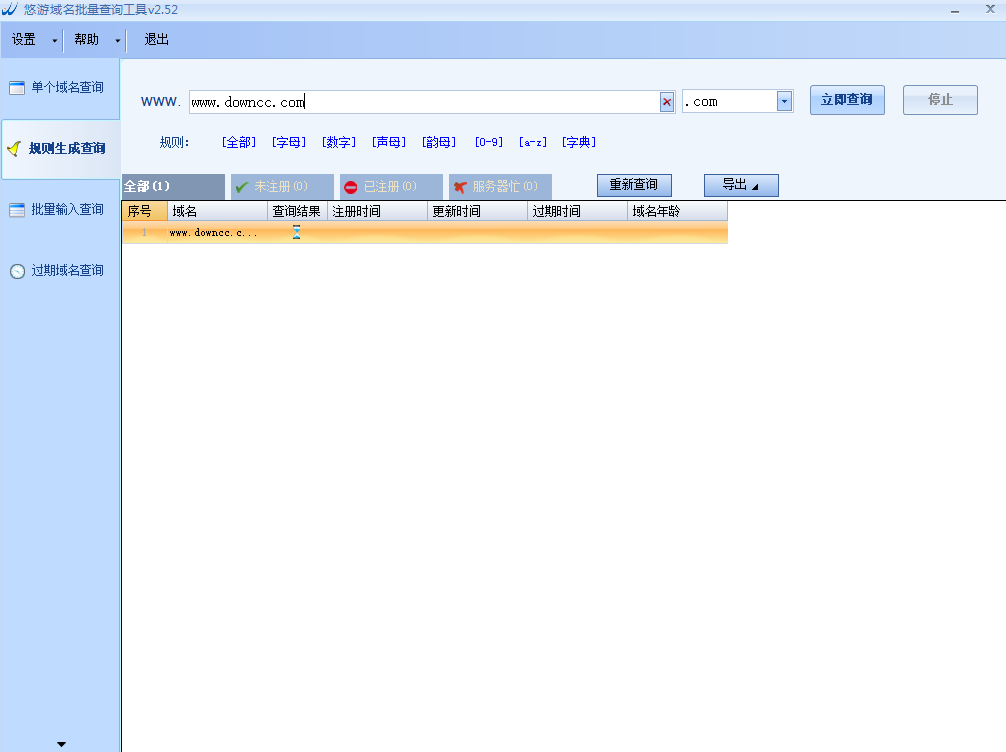
Task: Insert the [数字] rule
Action: pyautogui.click(x=339, y=142)
